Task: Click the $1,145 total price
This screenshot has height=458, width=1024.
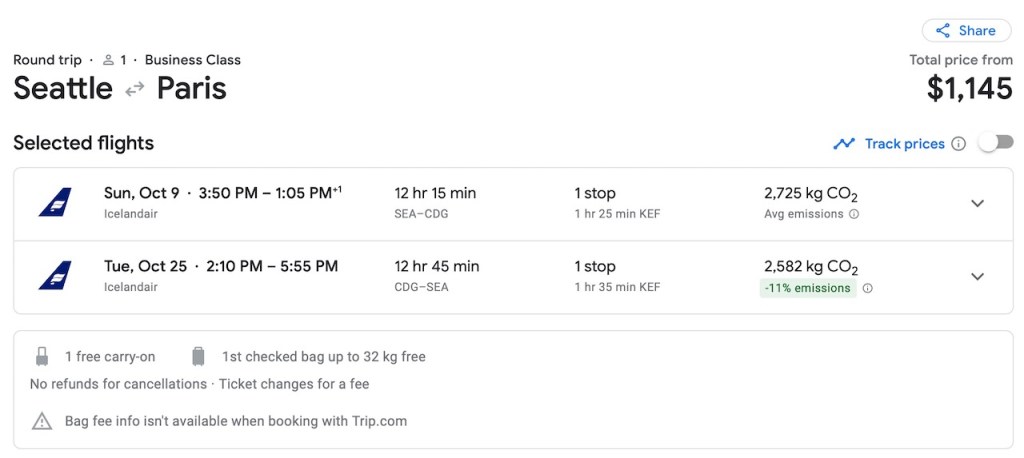Action: click(x=969, y=88)
